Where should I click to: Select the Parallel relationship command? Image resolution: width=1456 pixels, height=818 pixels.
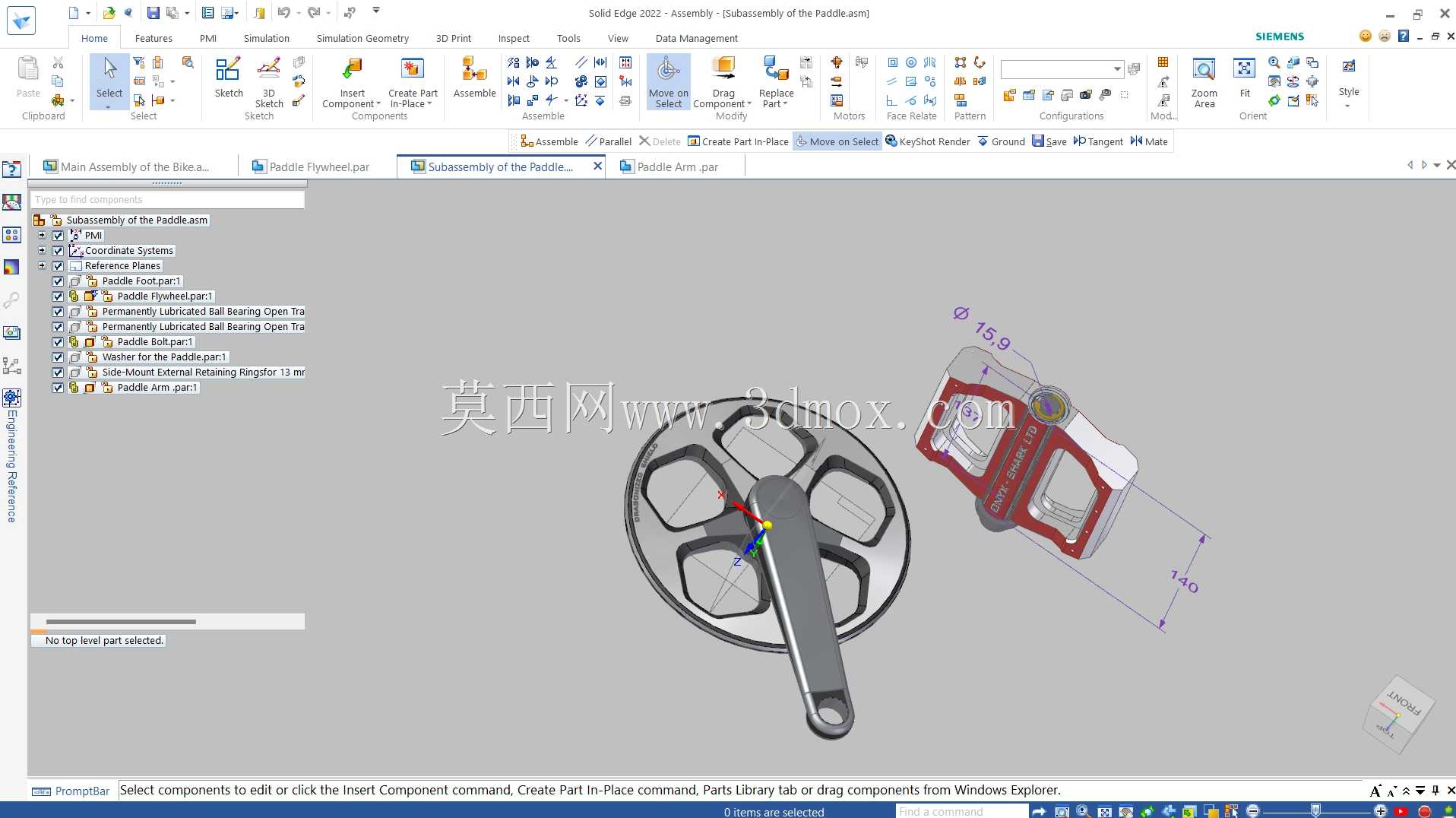click(609, 141)
